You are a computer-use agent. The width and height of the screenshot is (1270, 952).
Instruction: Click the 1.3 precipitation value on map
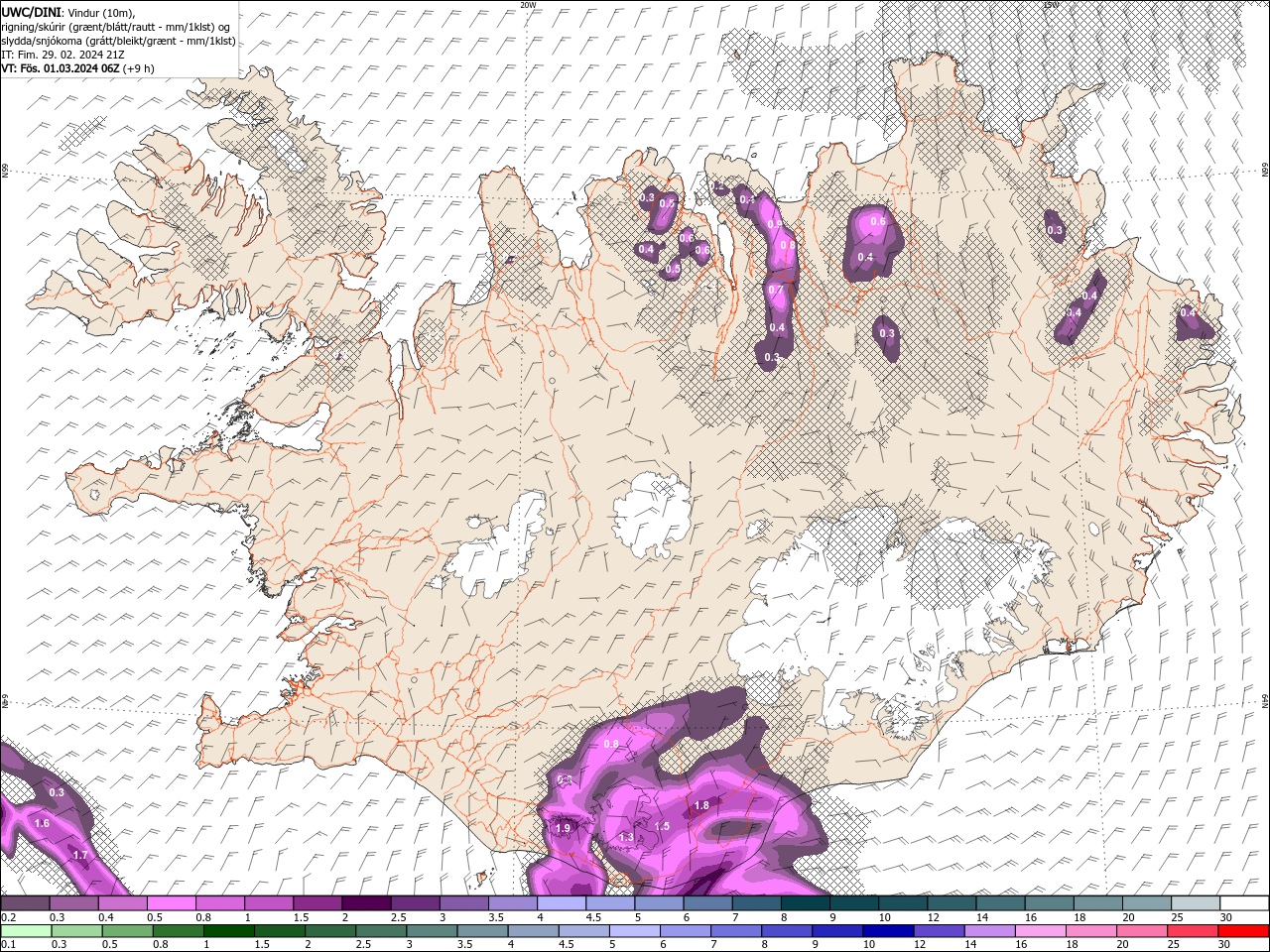click(626, 838)
